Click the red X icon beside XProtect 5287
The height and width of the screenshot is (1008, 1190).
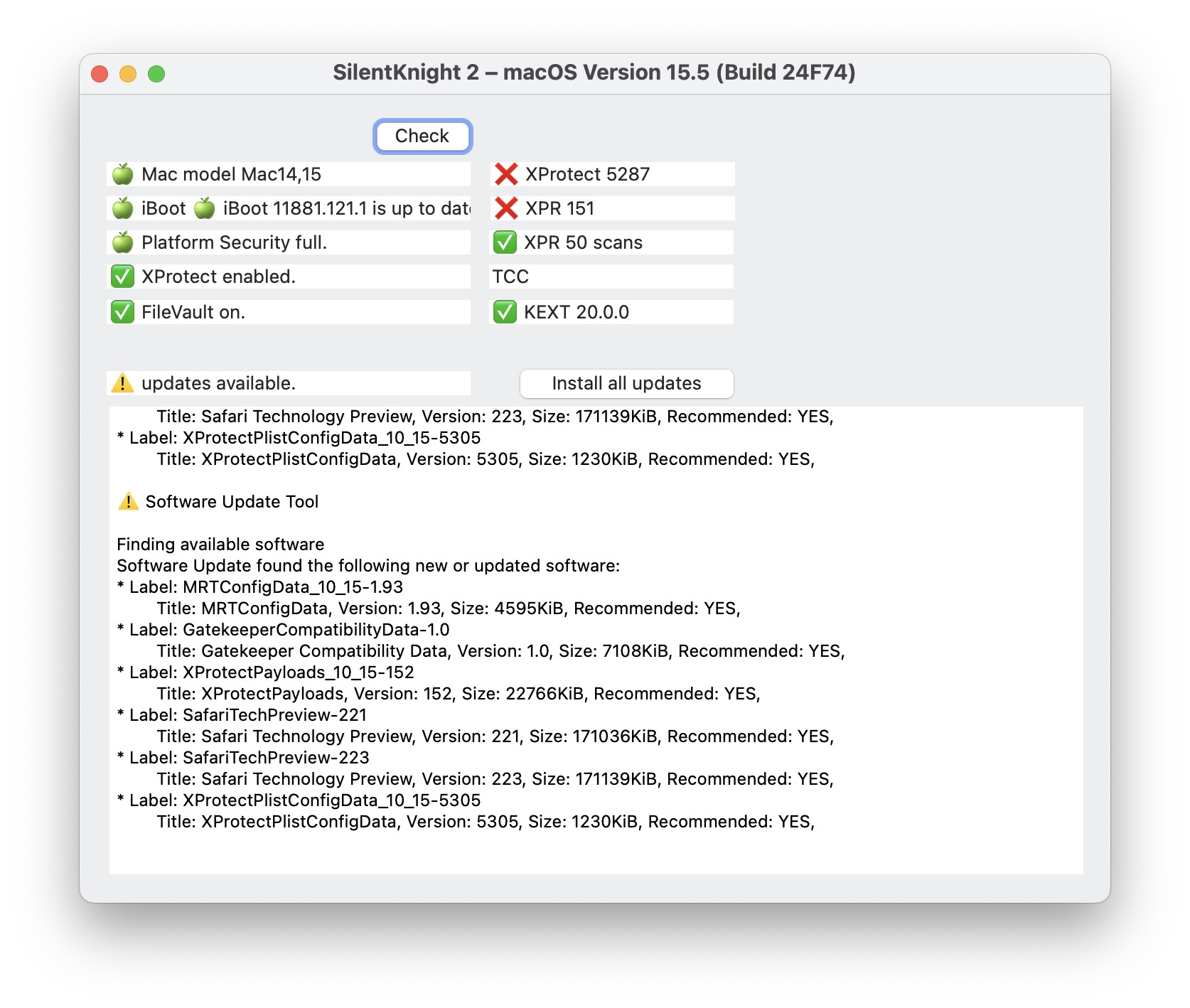(x=506, y=173)
